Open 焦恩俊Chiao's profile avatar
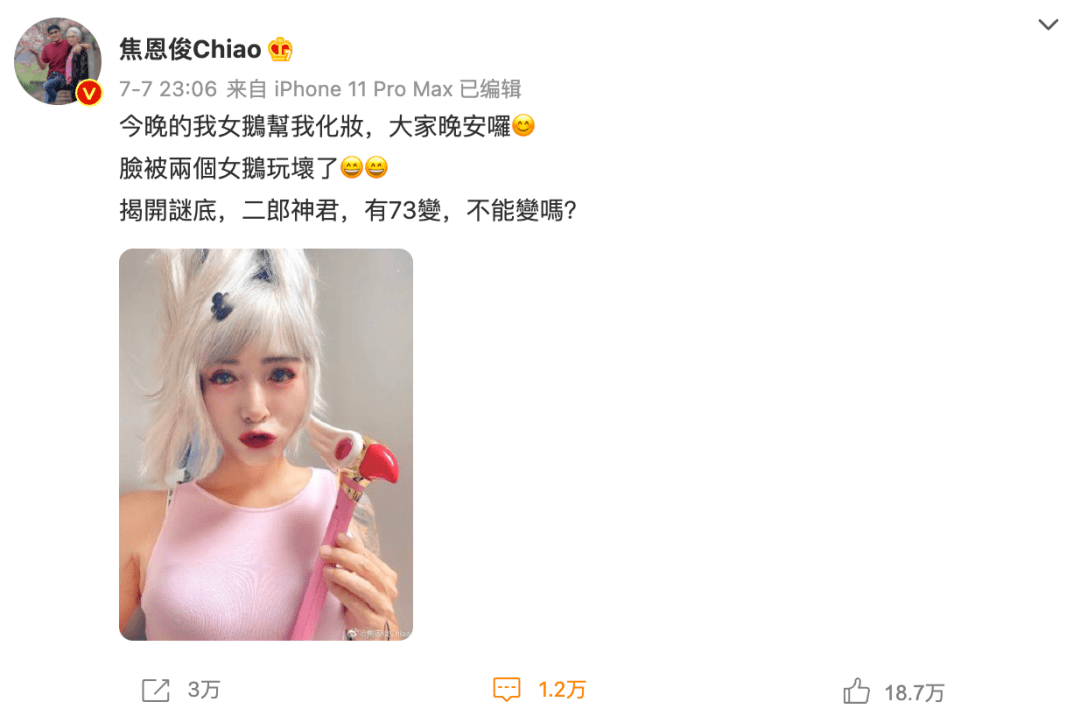The image size is (1080, 723). 58,61
